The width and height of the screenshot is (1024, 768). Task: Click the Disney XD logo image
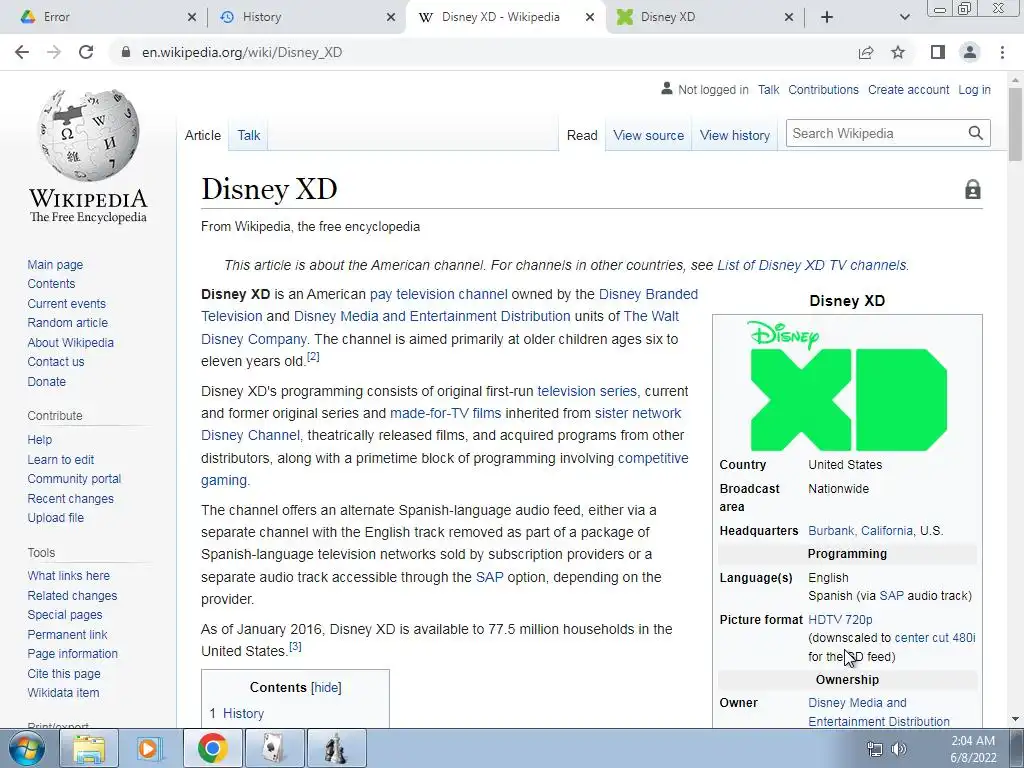pos(848,385)
